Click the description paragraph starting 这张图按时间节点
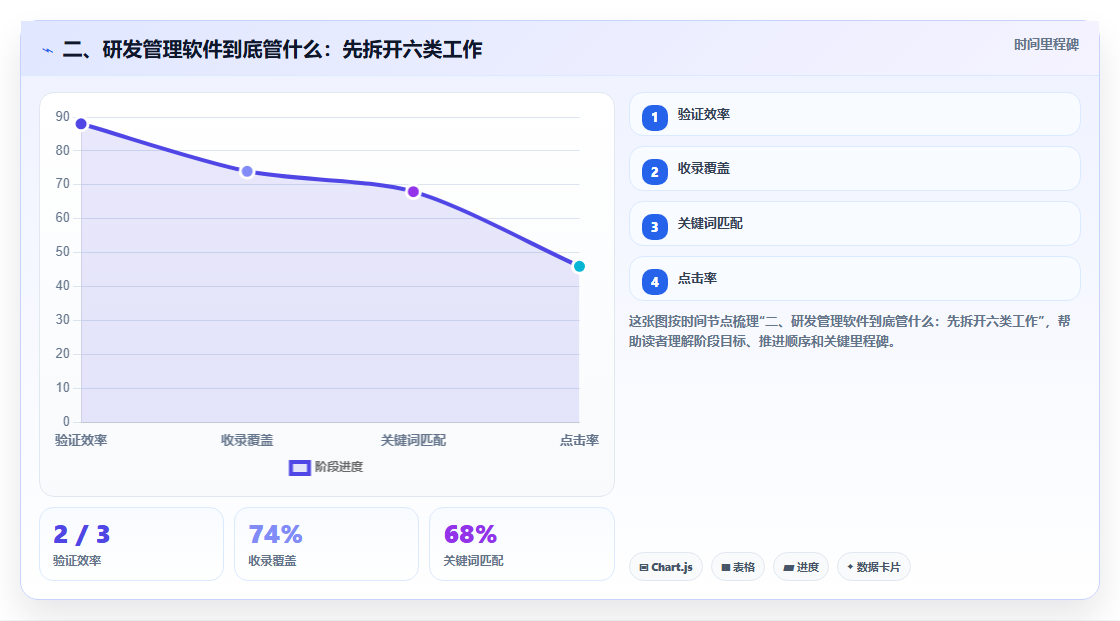Screen dimensions: 1120x621 (x=849, y=331)
